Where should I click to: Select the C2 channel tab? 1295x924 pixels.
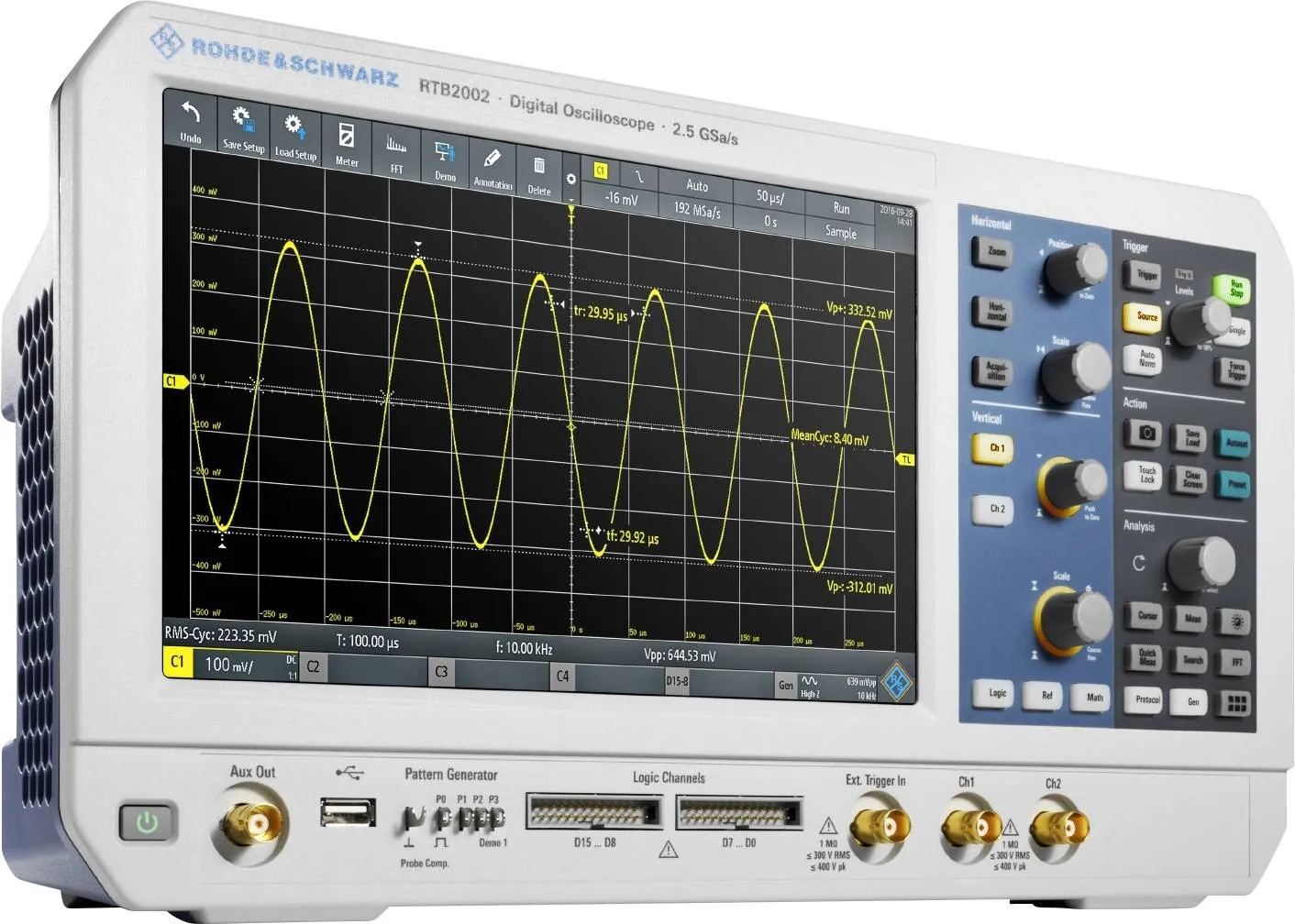pos(313,666)
